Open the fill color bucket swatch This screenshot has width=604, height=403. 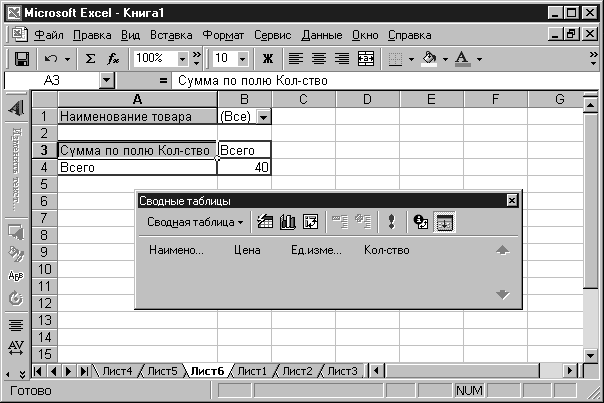[429, 59]
